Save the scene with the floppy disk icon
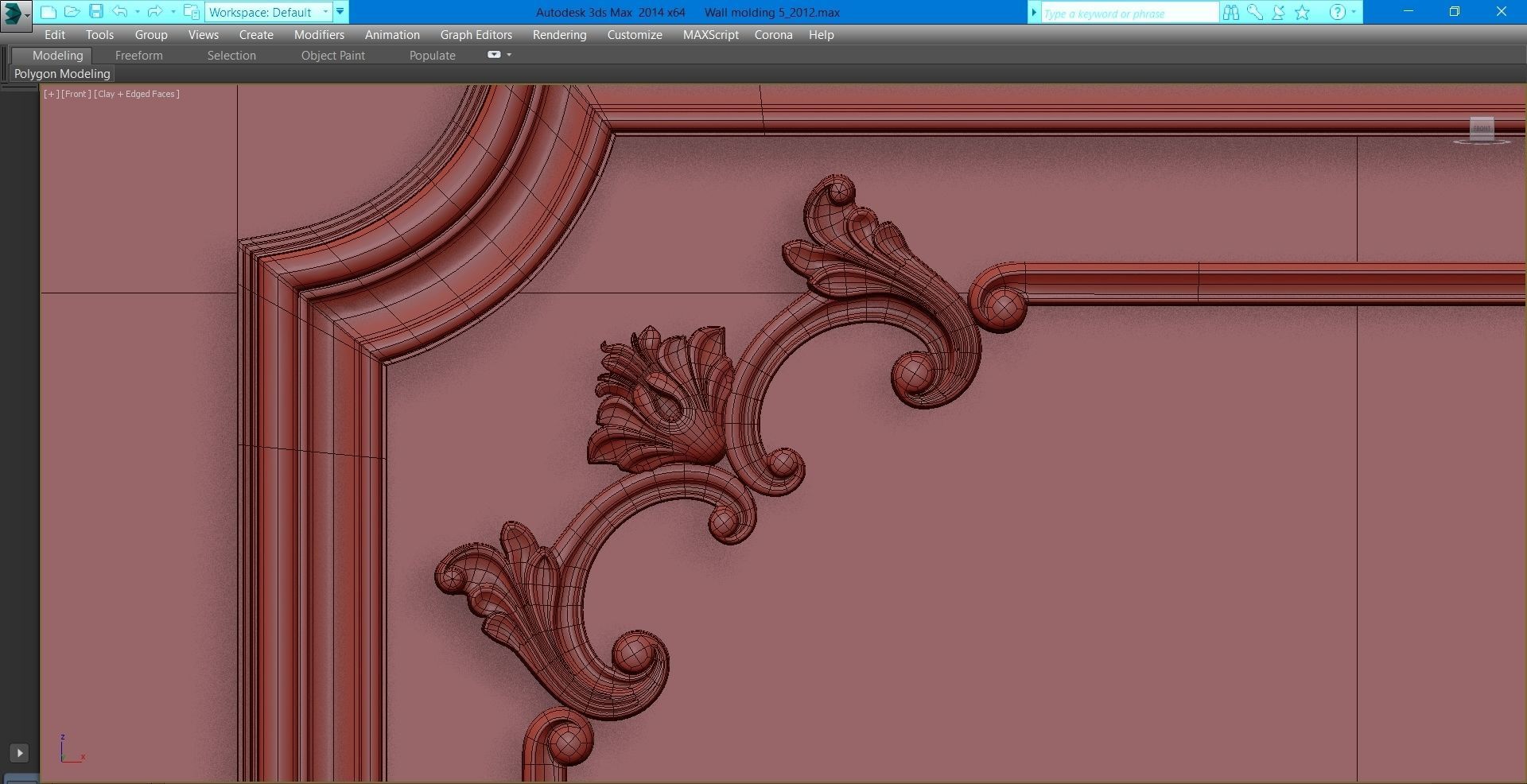This screenshot has height=784, width=1527. [95, 12]
